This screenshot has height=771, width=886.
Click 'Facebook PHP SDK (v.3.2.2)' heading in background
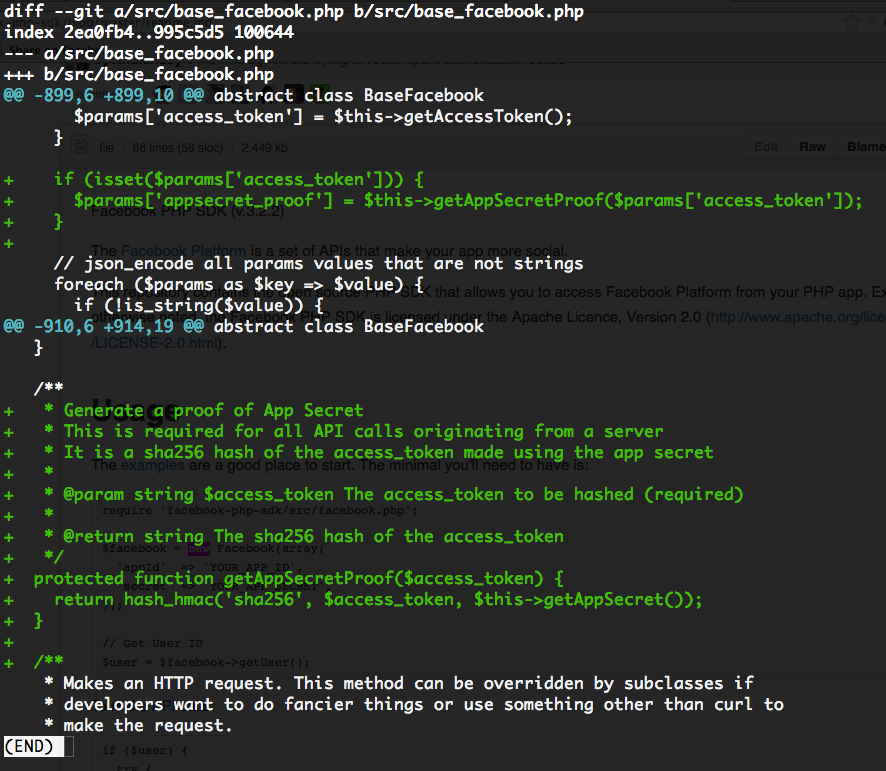pos(188,211)
